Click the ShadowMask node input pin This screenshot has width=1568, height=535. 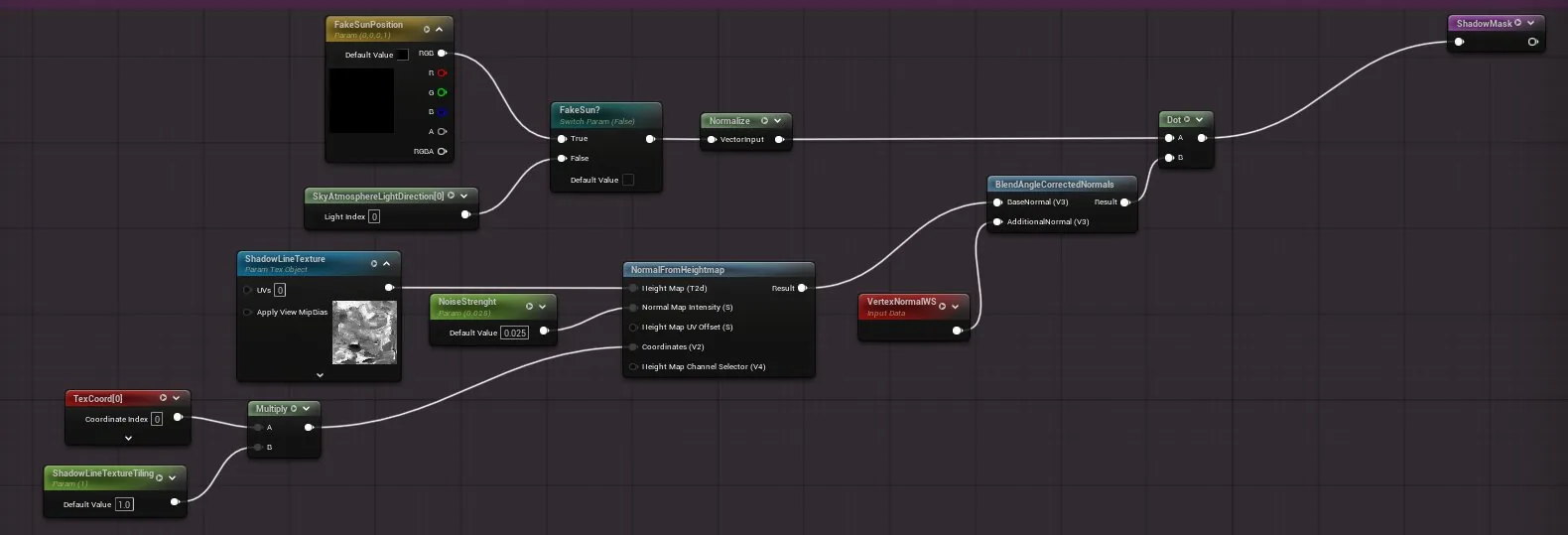click(1459, 42)
